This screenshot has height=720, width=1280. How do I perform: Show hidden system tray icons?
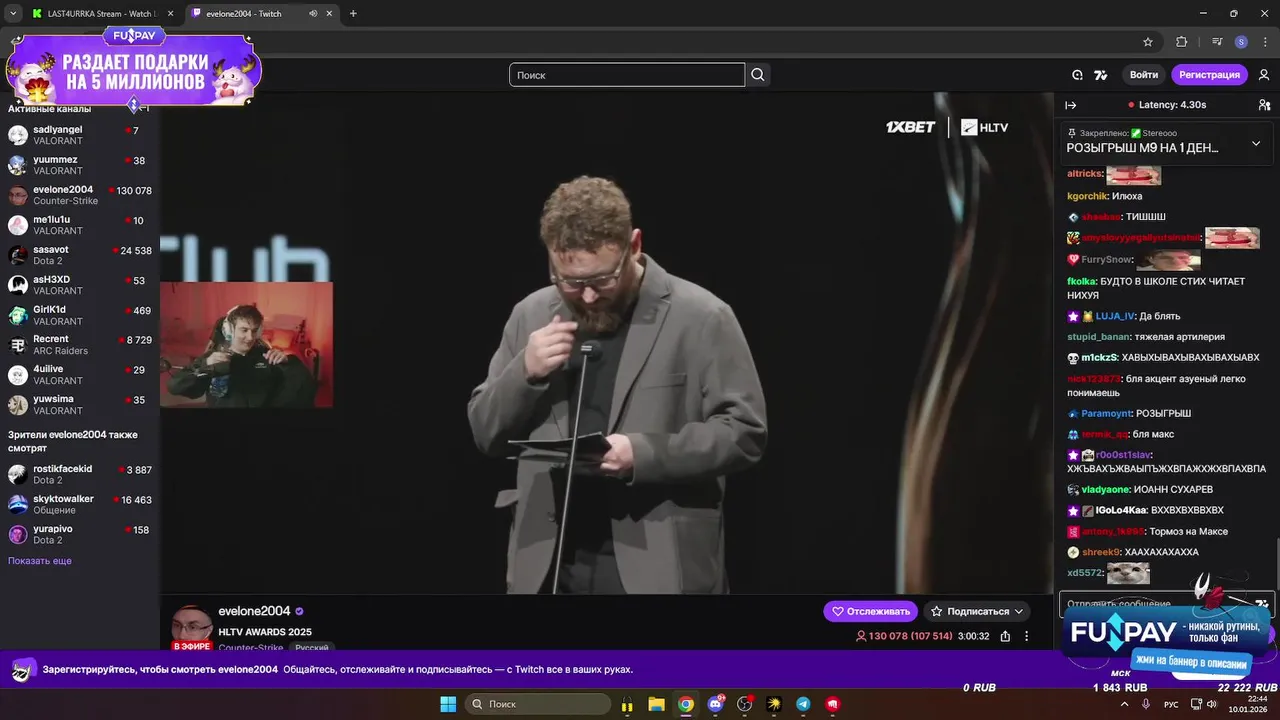coord(1124,704)
